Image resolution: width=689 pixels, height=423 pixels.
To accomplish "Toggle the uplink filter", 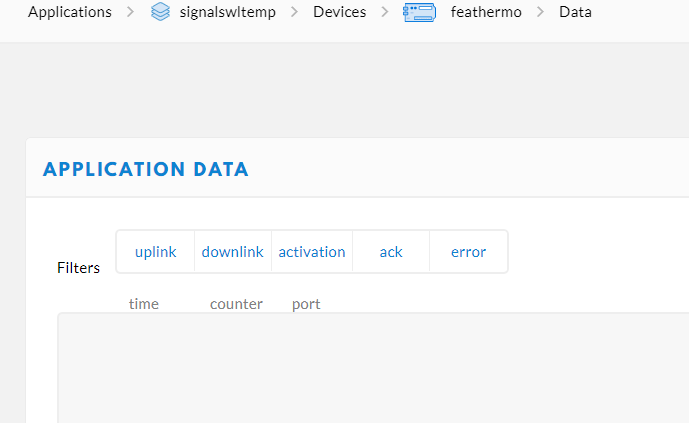I will pyautogui.click(x=155, y=252).
